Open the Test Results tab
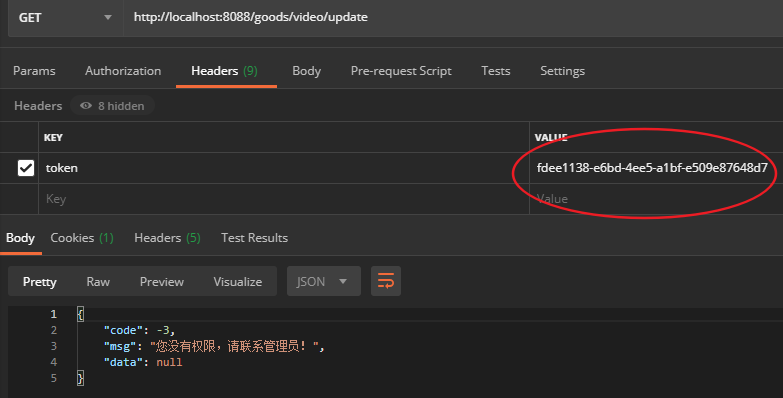The height and width of the screenshot is (398, 783). (254, 238)
